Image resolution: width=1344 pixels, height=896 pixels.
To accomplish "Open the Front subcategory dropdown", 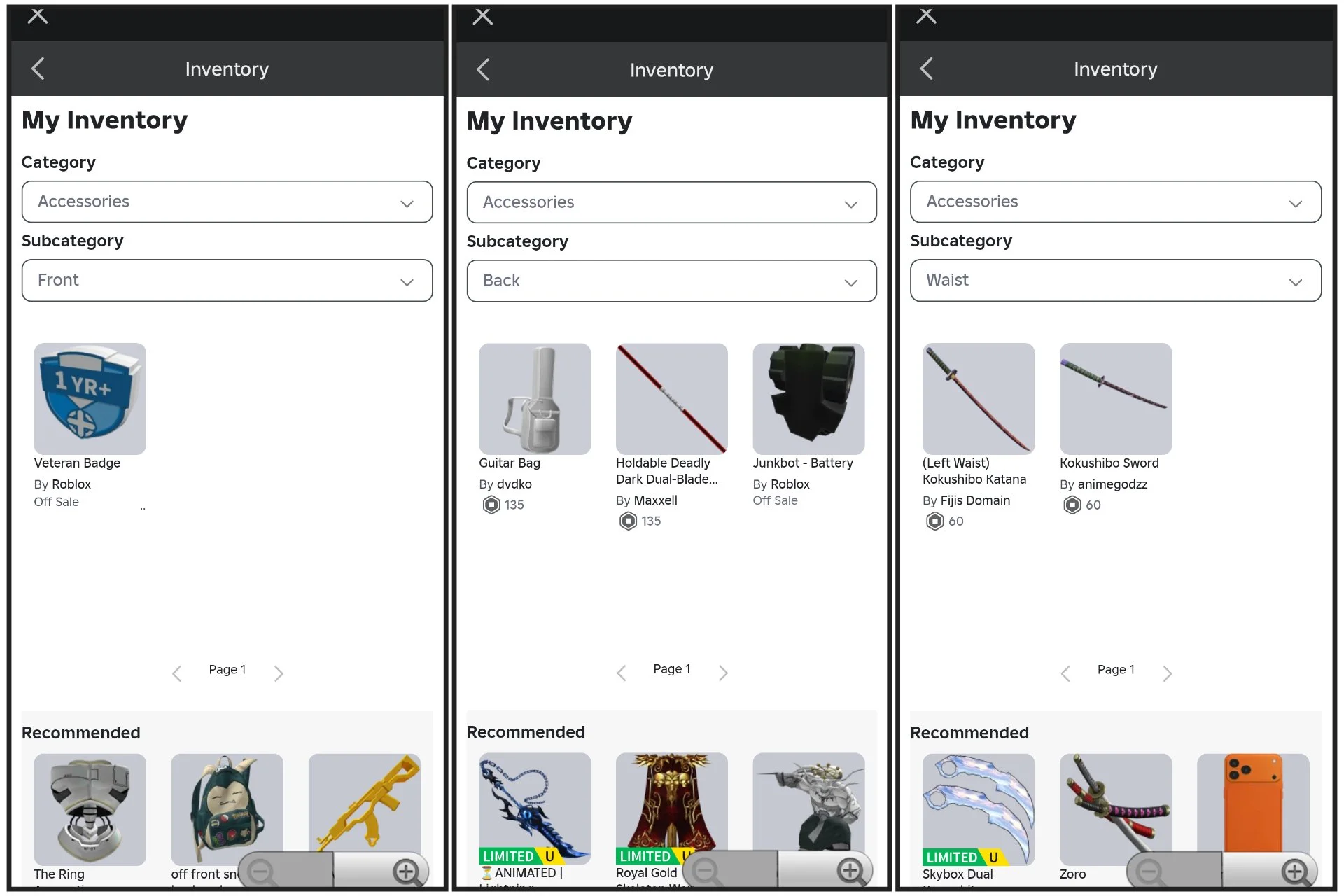I will point(227,281).
